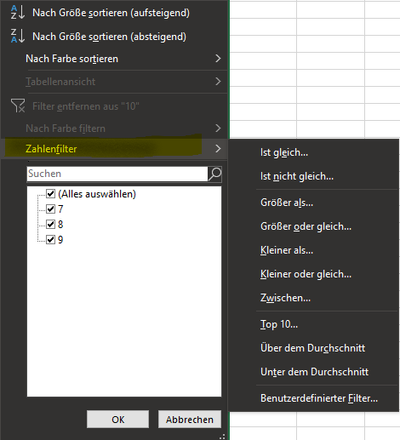
Task: Click the Tabellenansicht menu entry
Action: pos(60,82)
